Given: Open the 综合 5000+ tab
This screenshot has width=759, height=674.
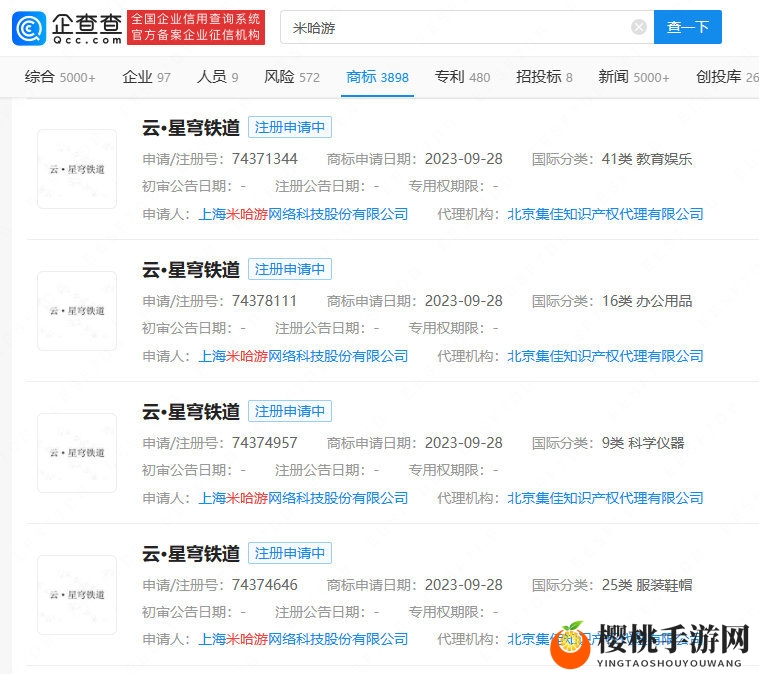Looking at the screenshot, I should [60, 77].
